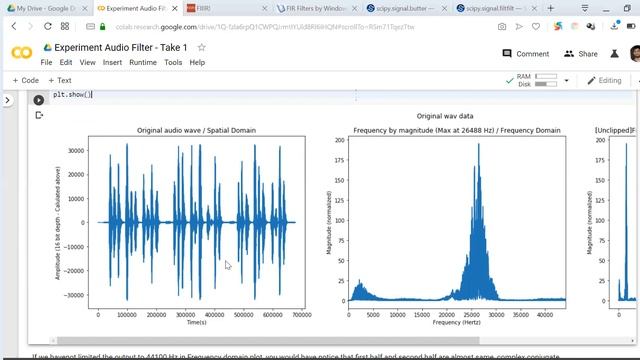
Task: Reload the browser page
Action: pyautogui.click(x=48, y=27)
